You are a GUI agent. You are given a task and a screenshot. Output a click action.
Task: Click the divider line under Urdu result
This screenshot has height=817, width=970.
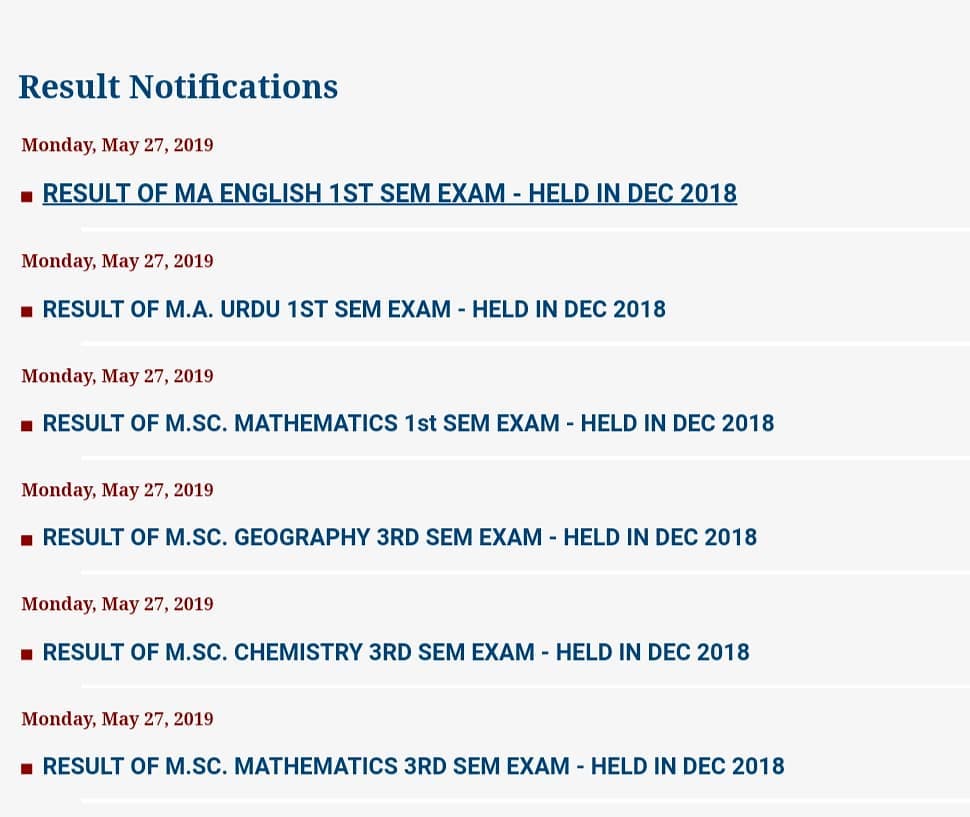click(525, 343)
